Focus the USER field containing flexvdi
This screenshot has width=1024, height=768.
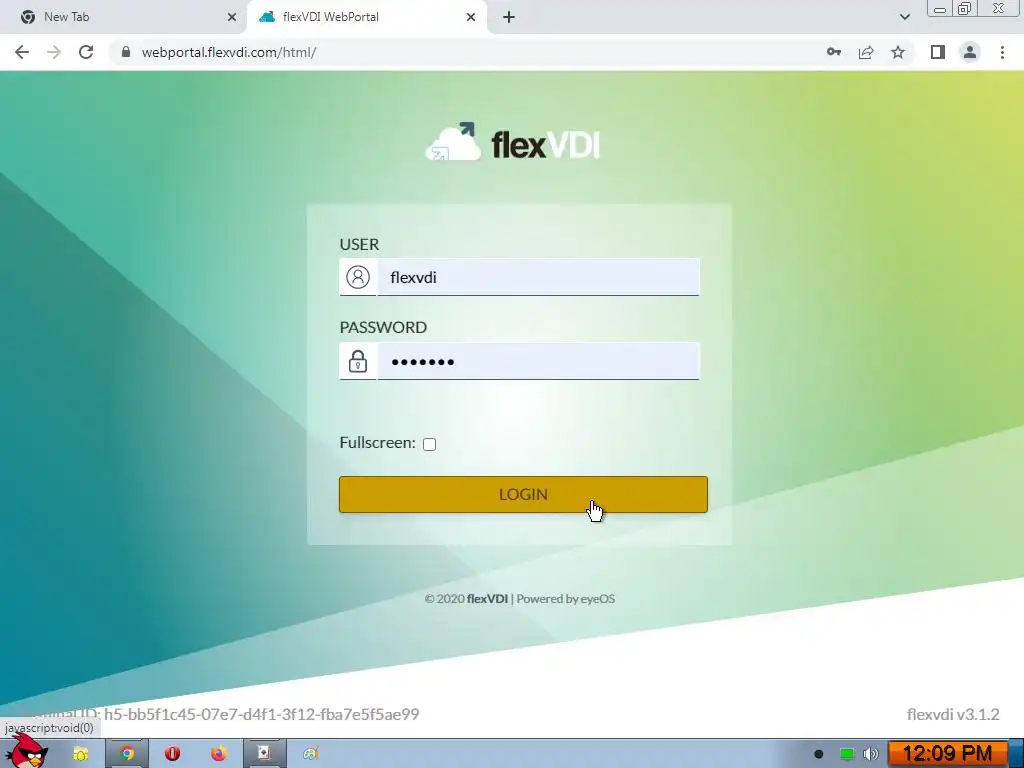pyautogui.click(x=538, y=277)
